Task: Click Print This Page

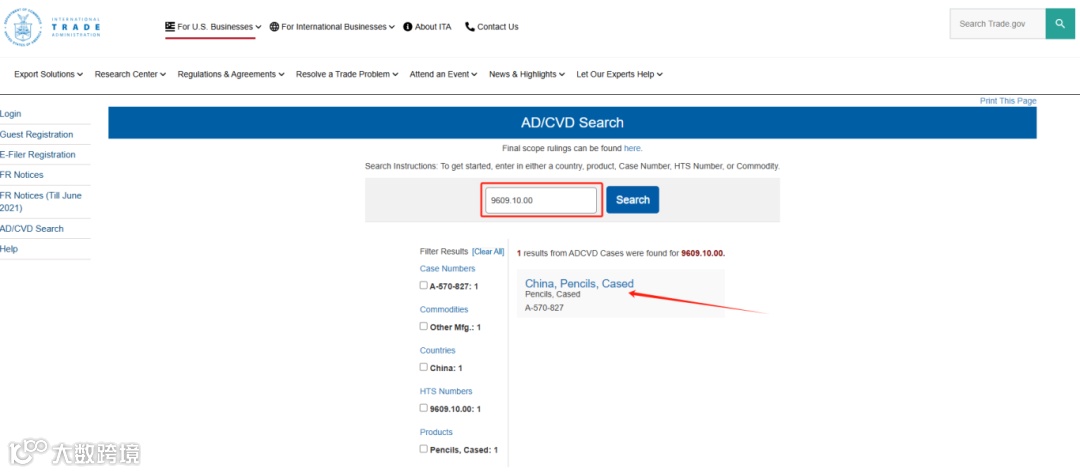Action: [x=1008, y=101]
